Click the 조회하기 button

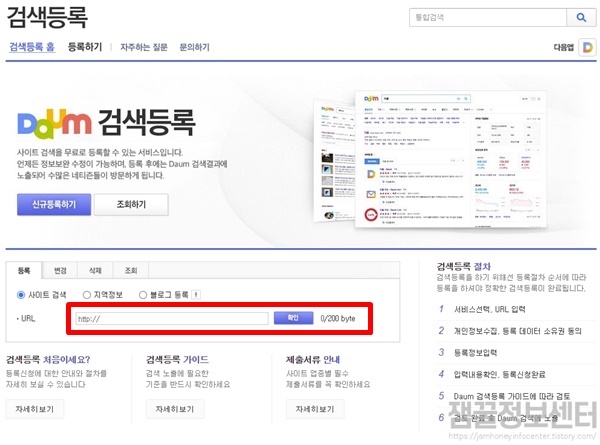131,204
